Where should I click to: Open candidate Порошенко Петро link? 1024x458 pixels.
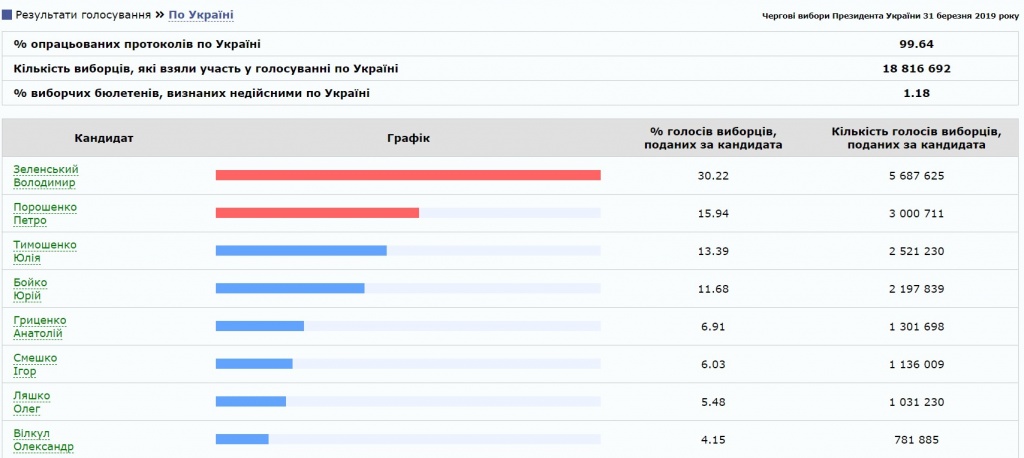coord(45,214)
